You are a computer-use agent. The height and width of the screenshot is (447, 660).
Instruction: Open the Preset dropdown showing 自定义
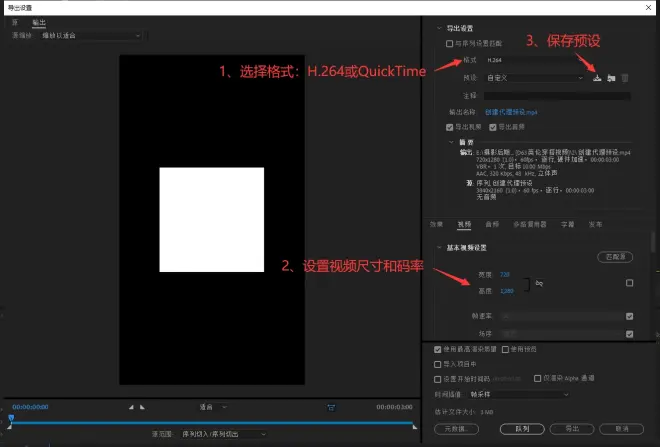pos(535,78)
